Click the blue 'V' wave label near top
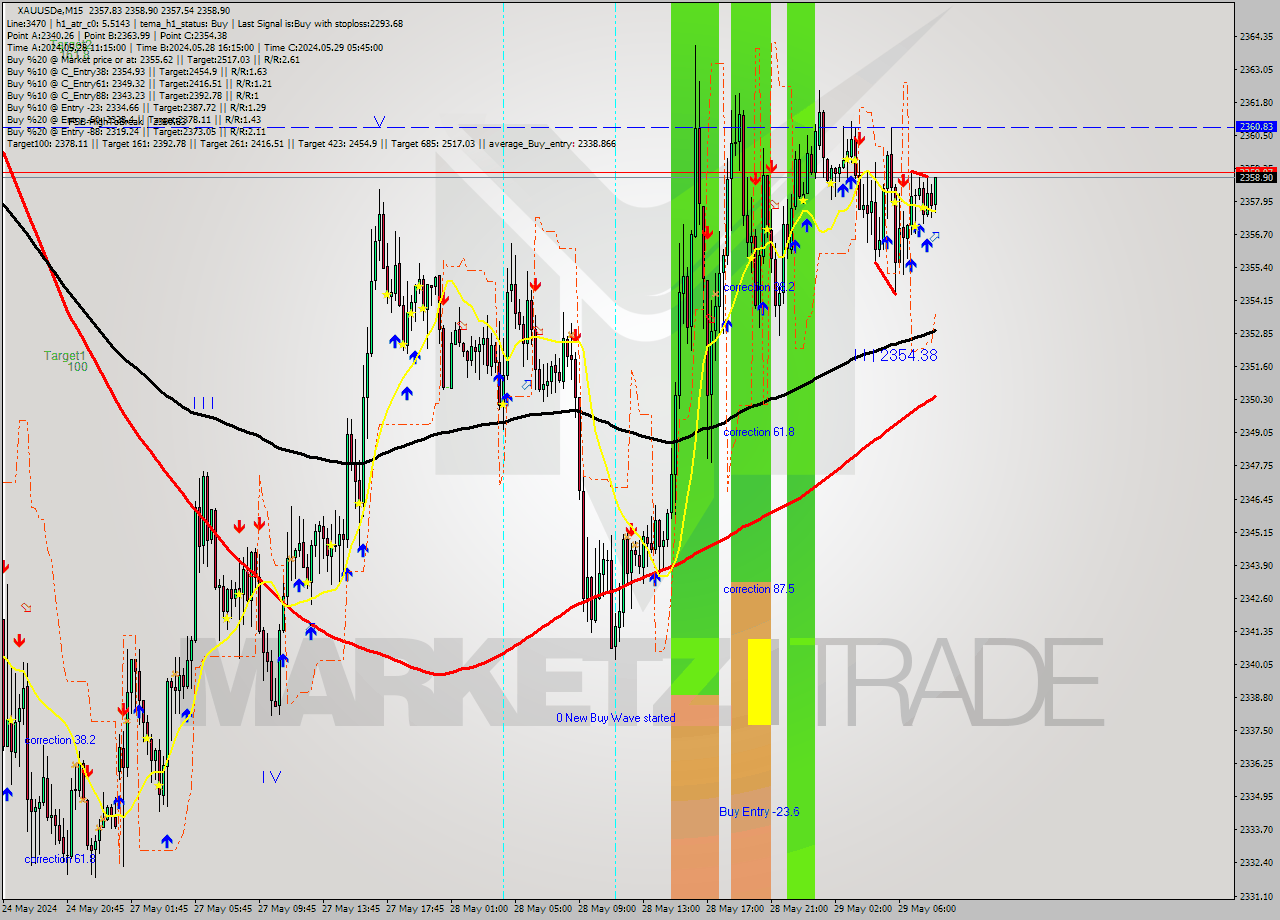Viewport: 1280px width, 920px height. (x=379, y=121)
